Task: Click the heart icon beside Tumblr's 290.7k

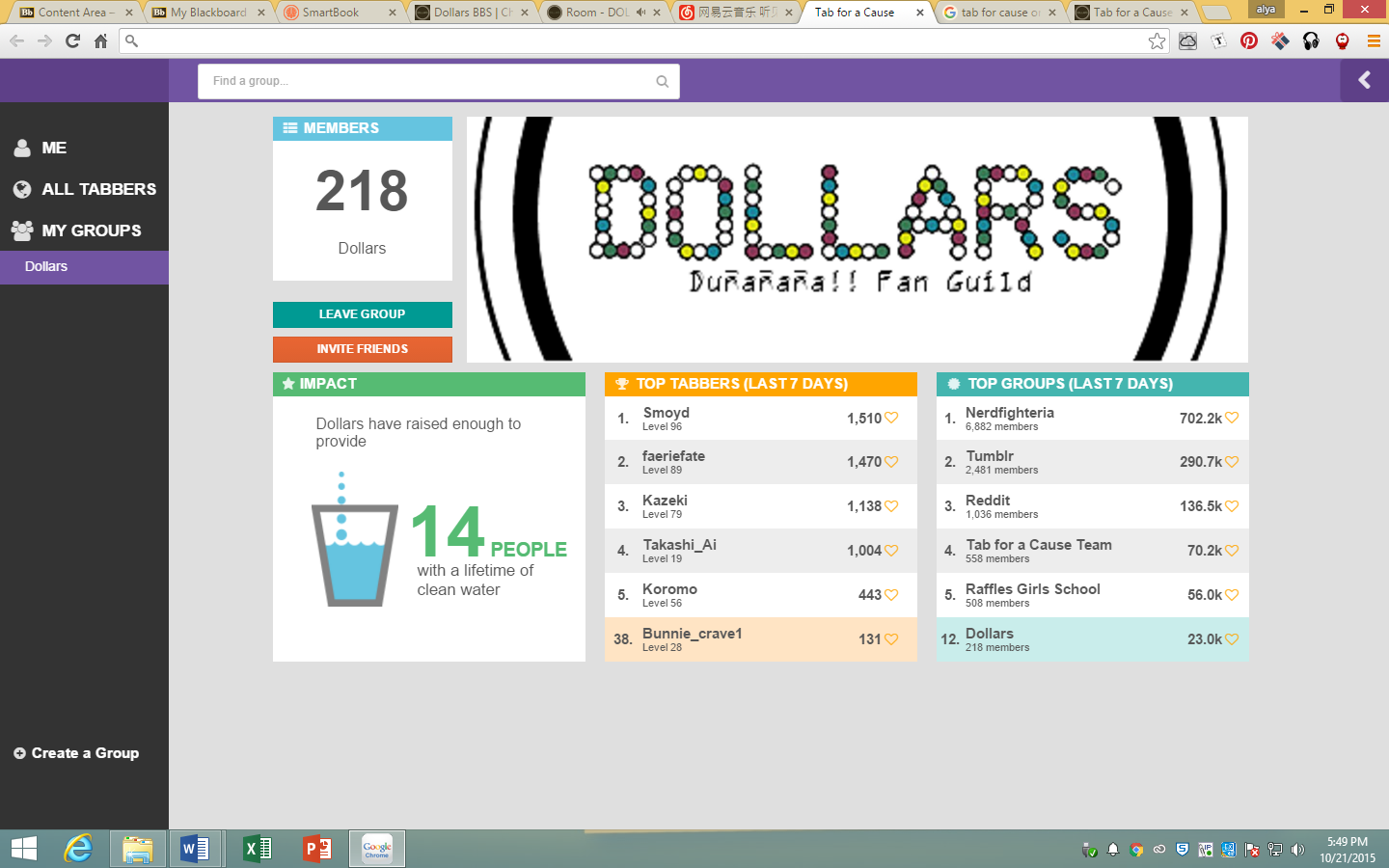Action: (x=1232, y=462)
